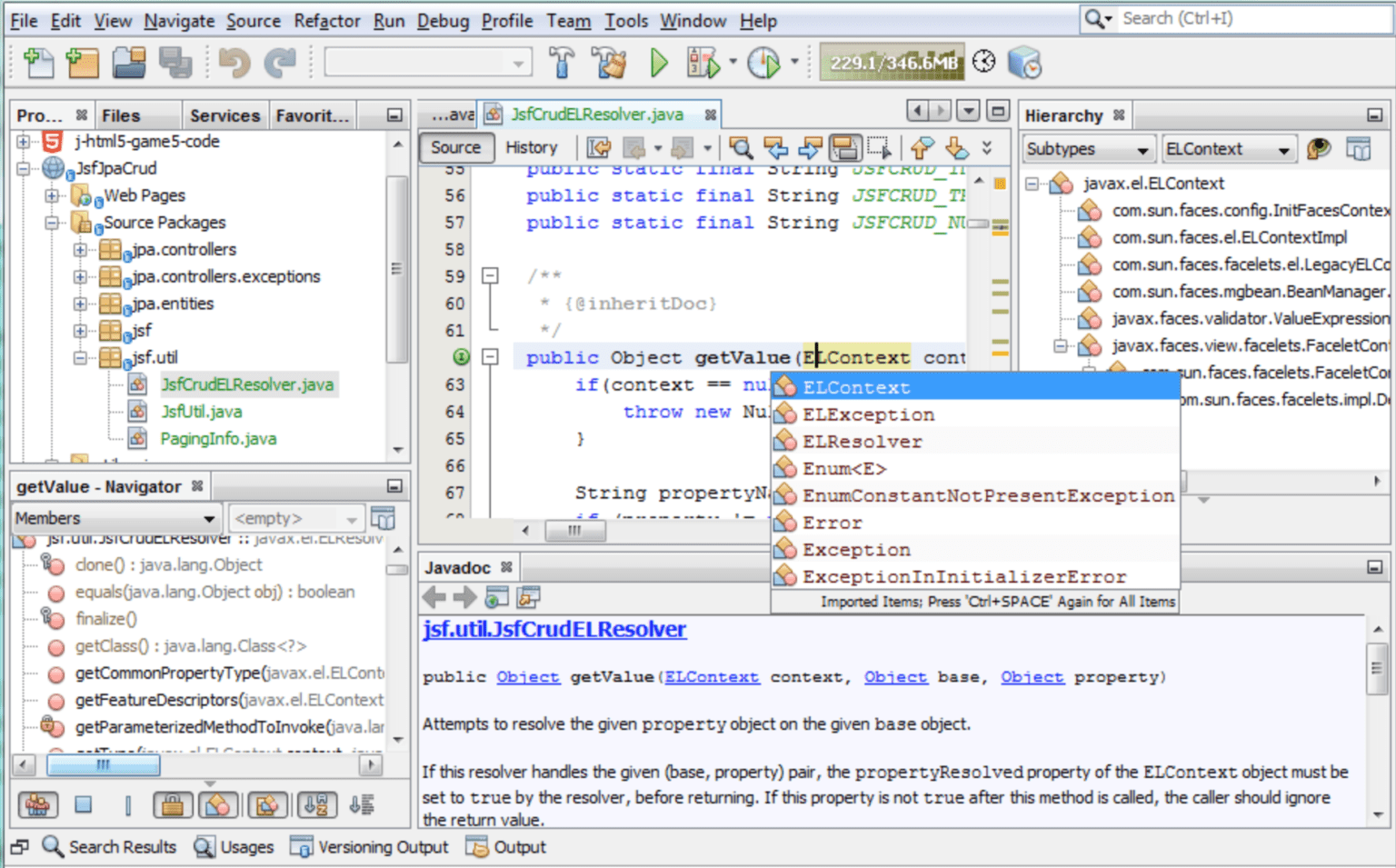Click the memory usage meter
Image resolution: width=1396 pixels, height=868 pixels.
point(892,62)
